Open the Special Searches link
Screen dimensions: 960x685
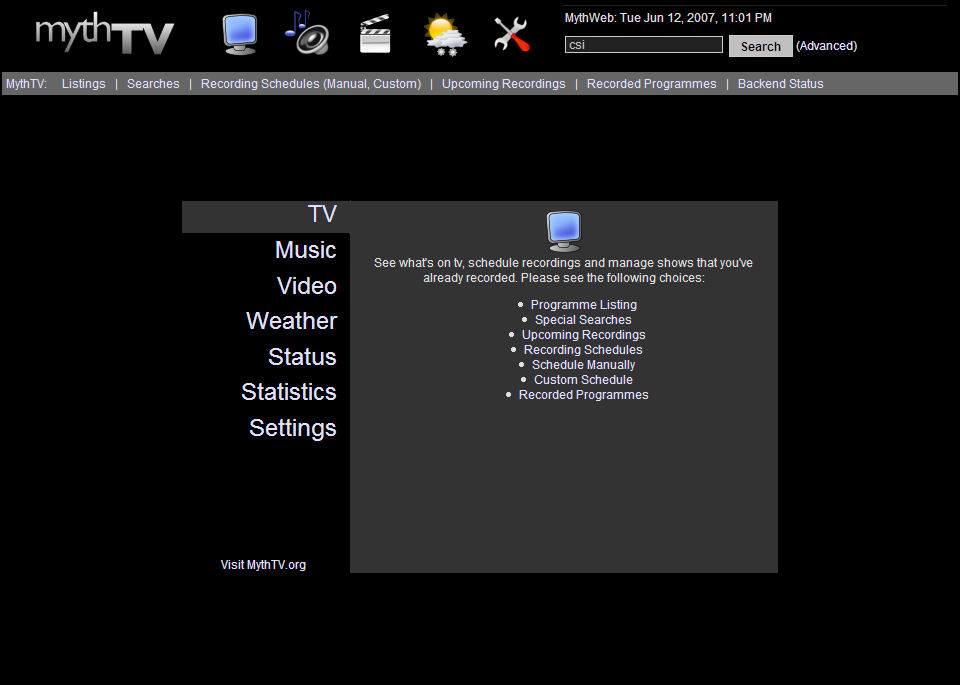pyautogui.click(x=583, y=320)
